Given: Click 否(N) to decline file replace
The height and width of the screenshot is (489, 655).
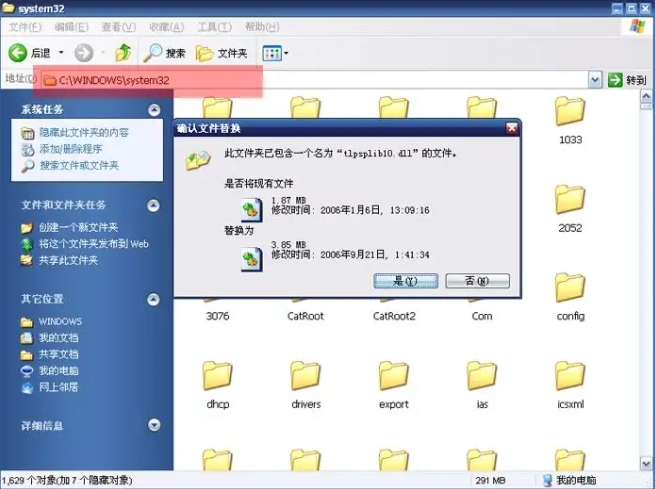Looking at the screenshot, I should coord(477,281).
